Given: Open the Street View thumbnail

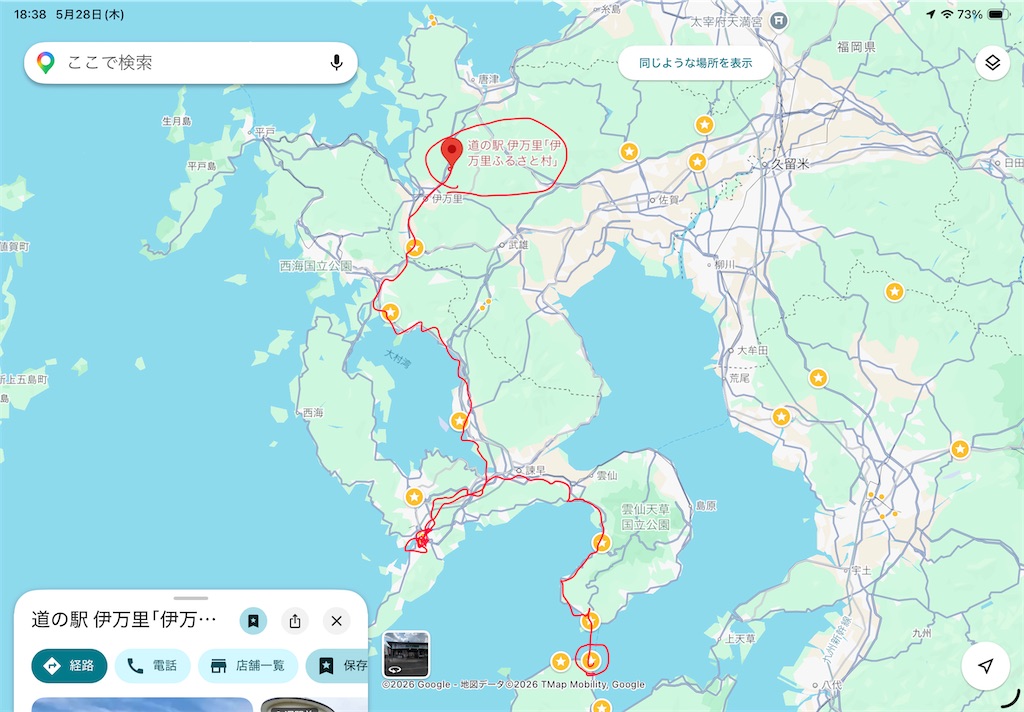Looking at the screenshot, I should (x=406, y=654).
